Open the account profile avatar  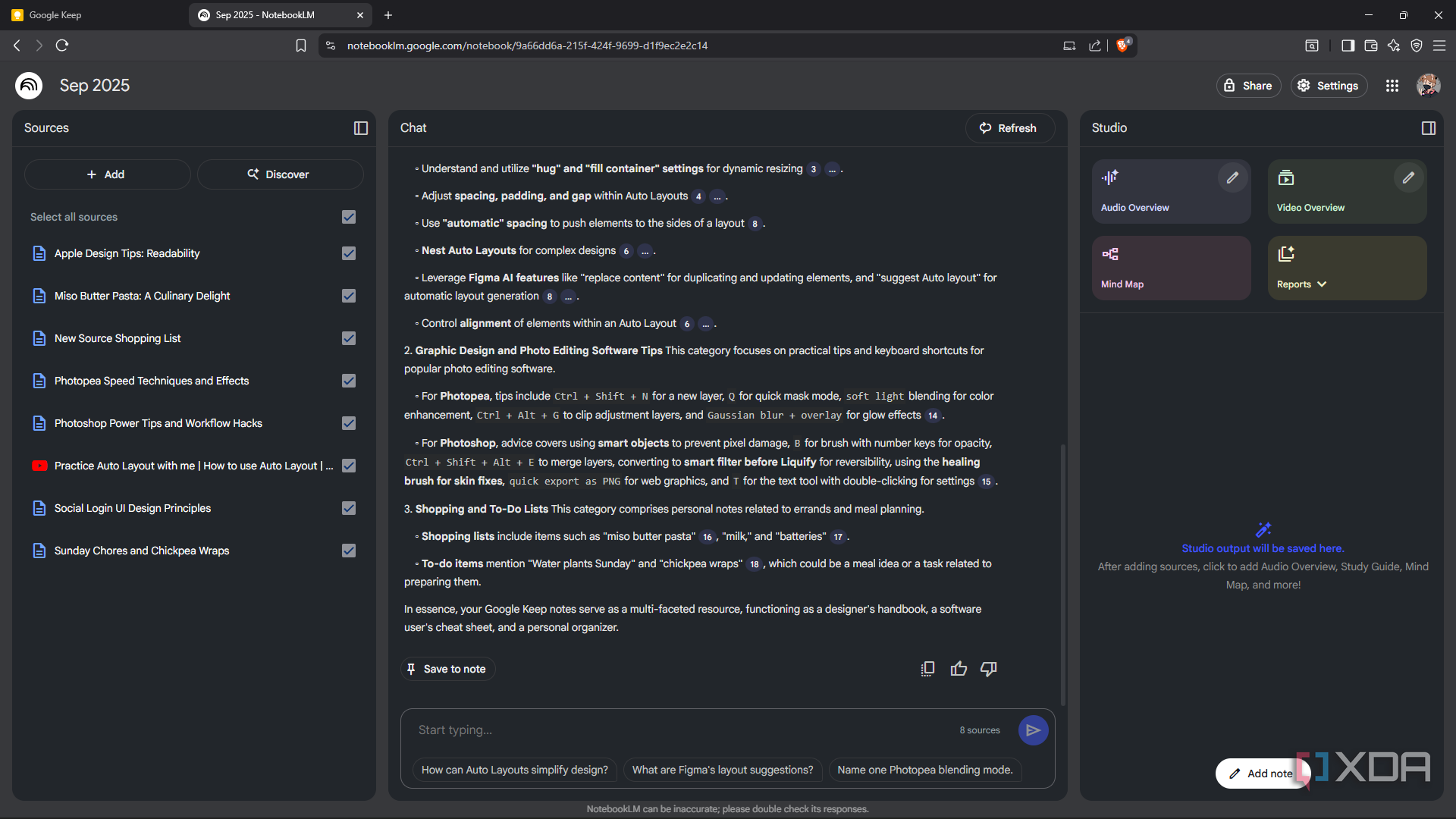[1429, 86]
